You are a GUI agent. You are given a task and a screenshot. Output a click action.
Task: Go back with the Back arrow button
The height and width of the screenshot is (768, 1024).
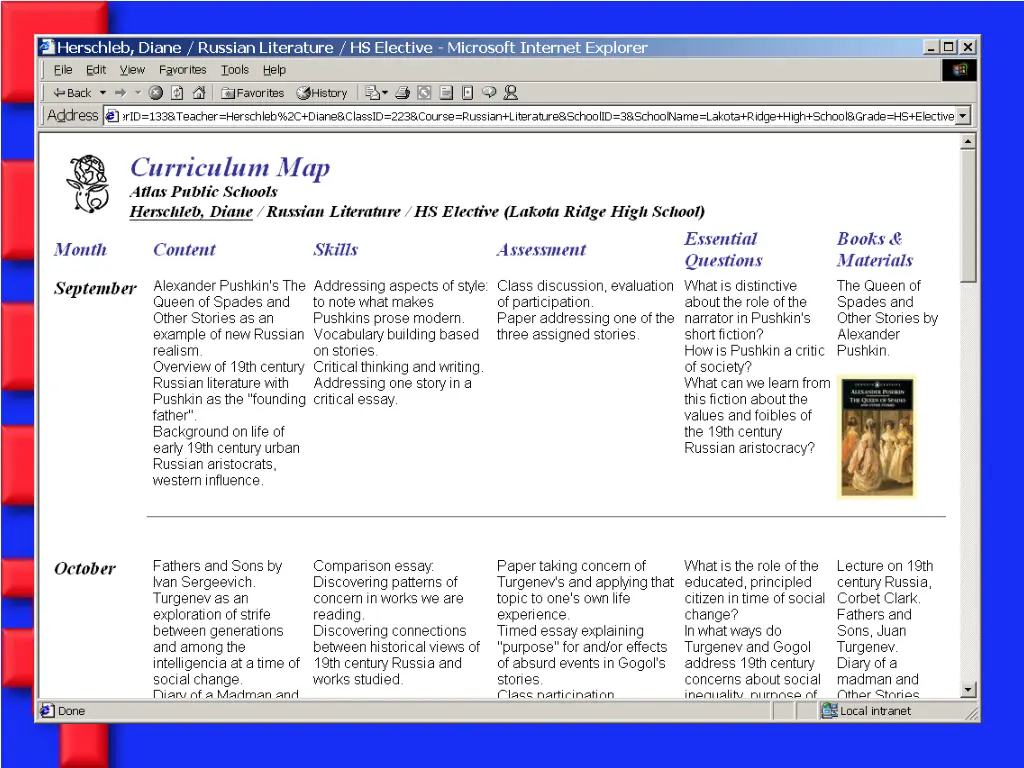coord(72,93)
